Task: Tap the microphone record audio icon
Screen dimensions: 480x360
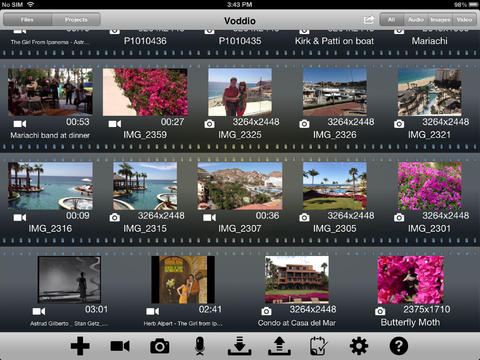Action: point(200,346)
